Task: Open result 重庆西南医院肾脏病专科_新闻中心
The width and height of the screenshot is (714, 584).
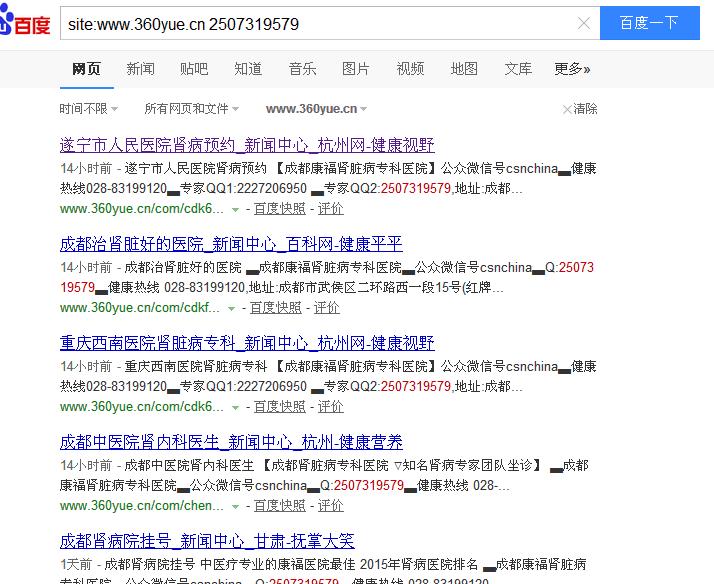Action: [x=247, y=343]
